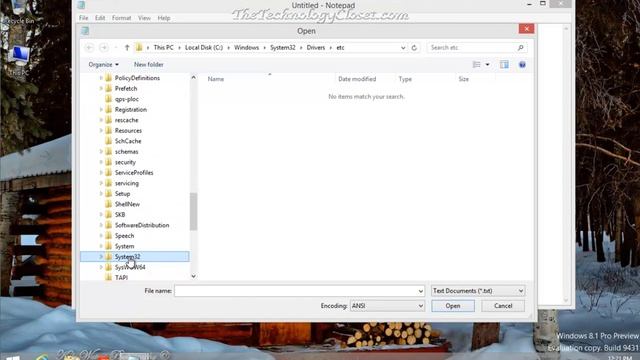Select the SKB folder
This screenshot has width=640, height=360.
120,215
